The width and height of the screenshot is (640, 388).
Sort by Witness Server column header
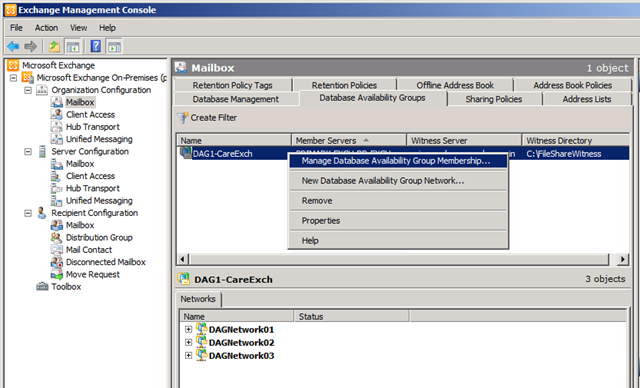click(464, 140)
